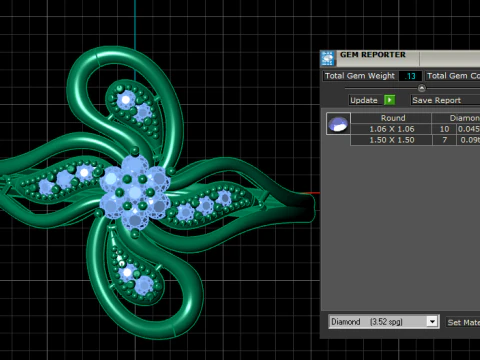
Task: Click the Update button label
Action: (364, 100)
